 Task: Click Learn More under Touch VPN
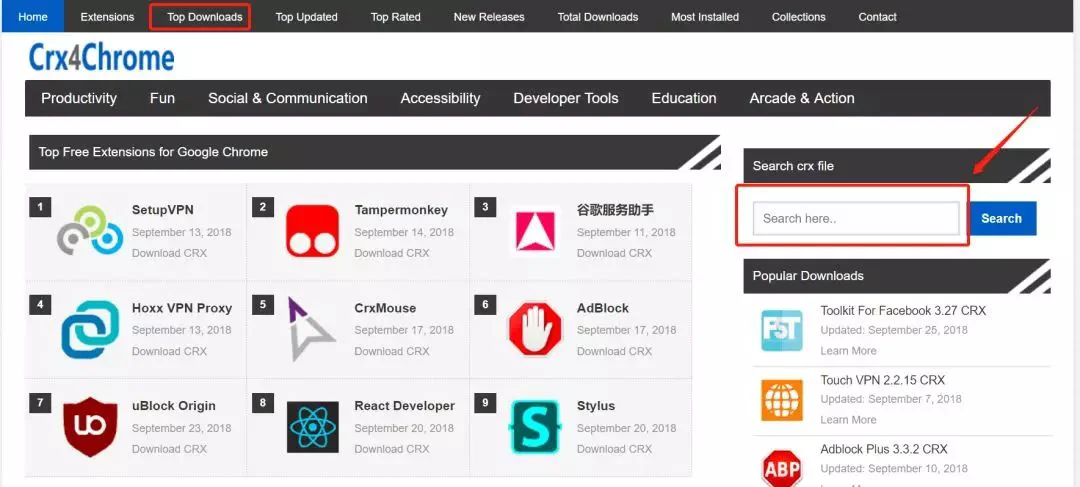(x=848, y=419)
